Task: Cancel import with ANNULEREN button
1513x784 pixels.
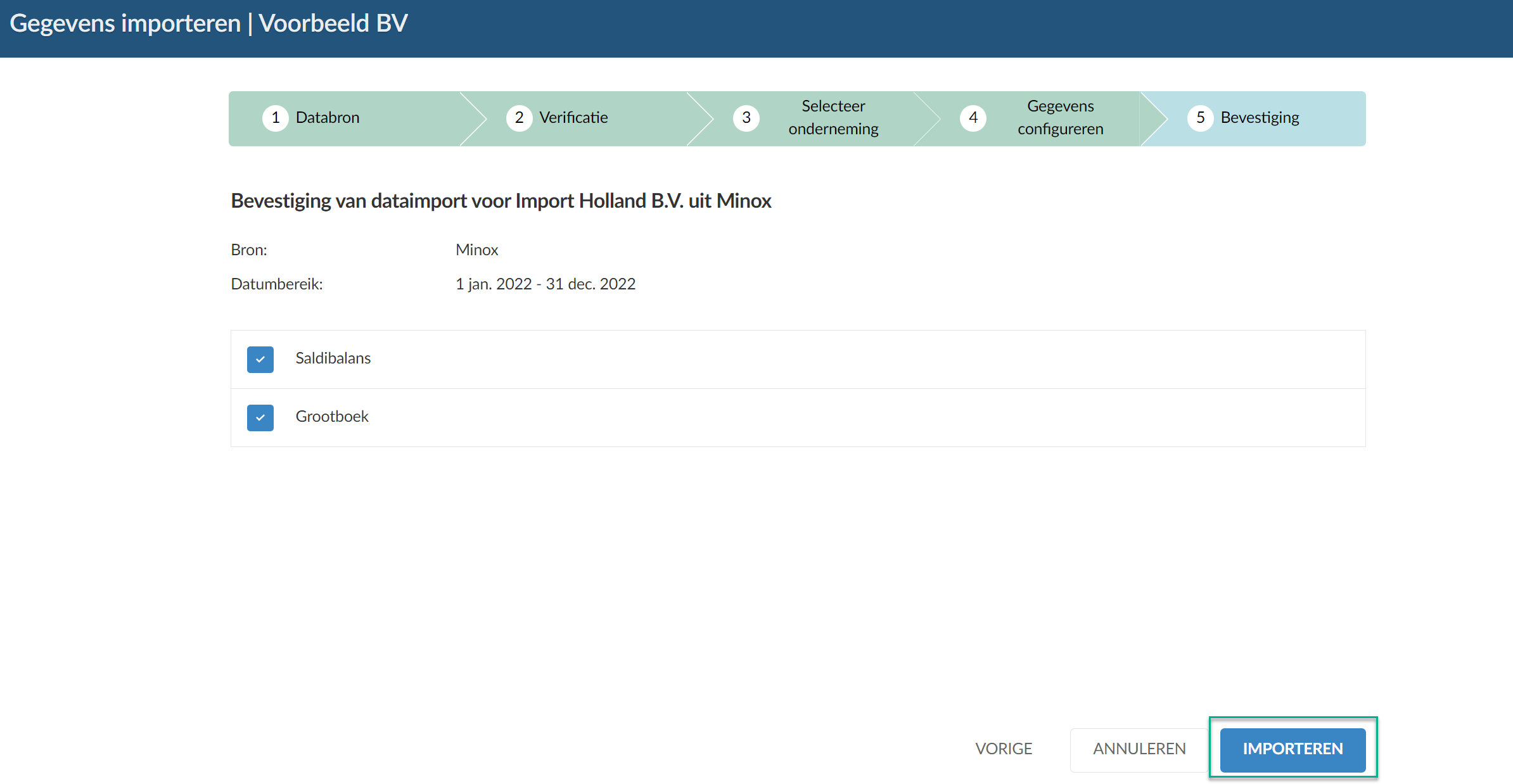Action: 1139,749
